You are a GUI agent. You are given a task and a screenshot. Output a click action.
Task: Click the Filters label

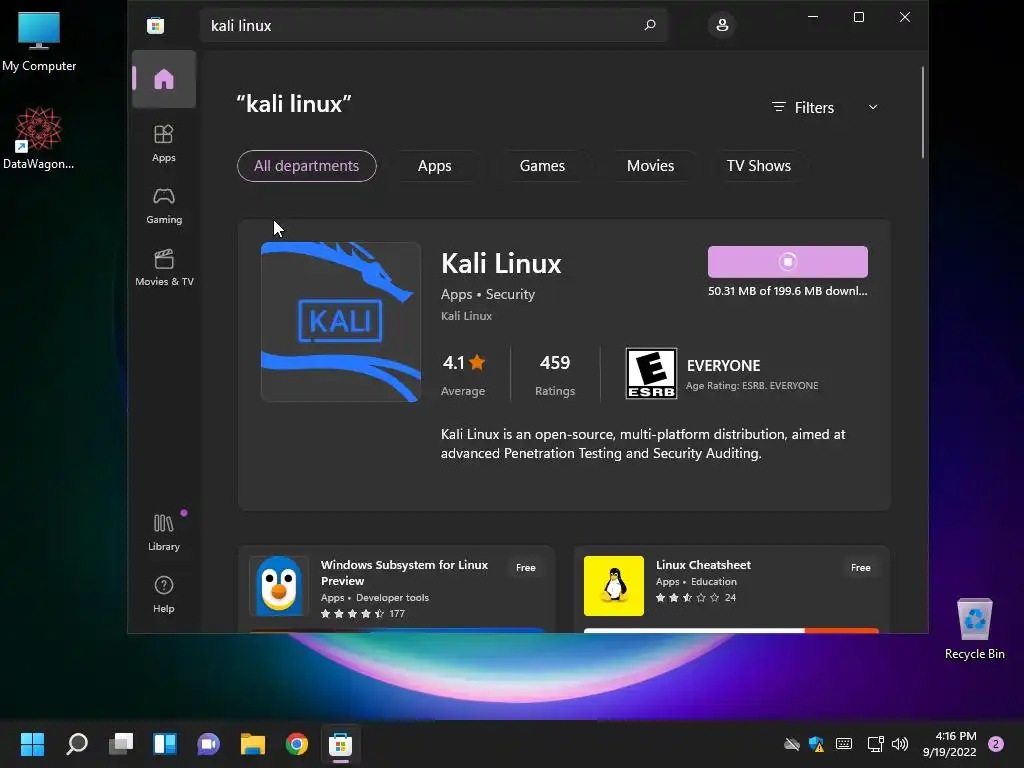(814, 108)
